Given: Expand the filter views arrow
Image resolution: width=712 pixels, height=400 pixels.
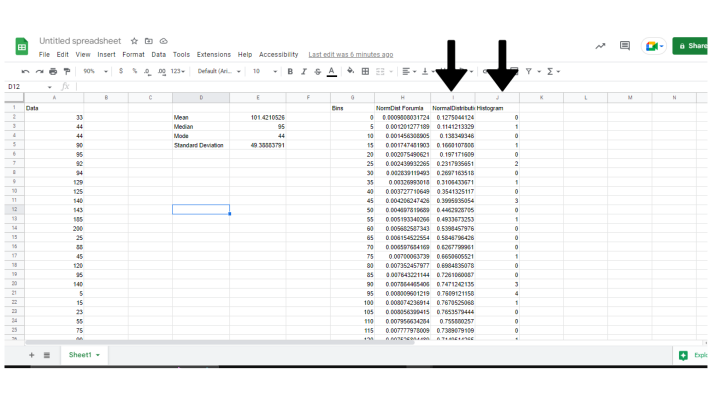Looking at the screenshot, I should tap(539, 71).
